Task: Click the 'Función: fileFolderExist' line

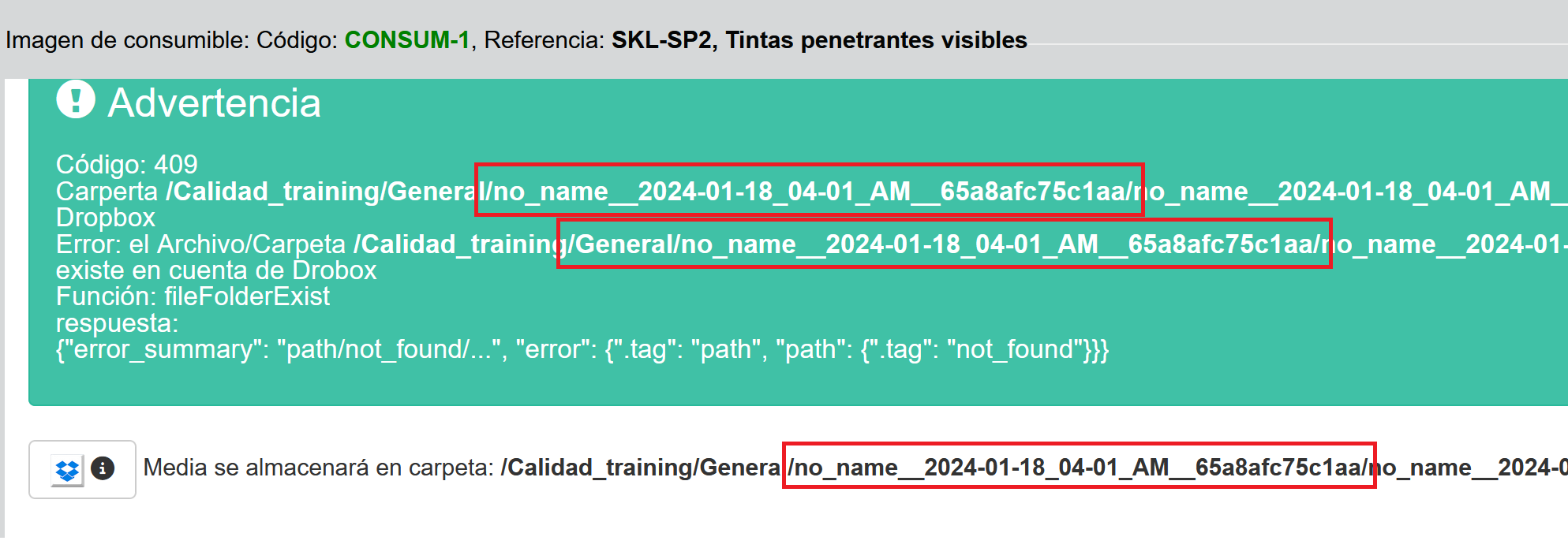Action: click(x=193, y=296)
